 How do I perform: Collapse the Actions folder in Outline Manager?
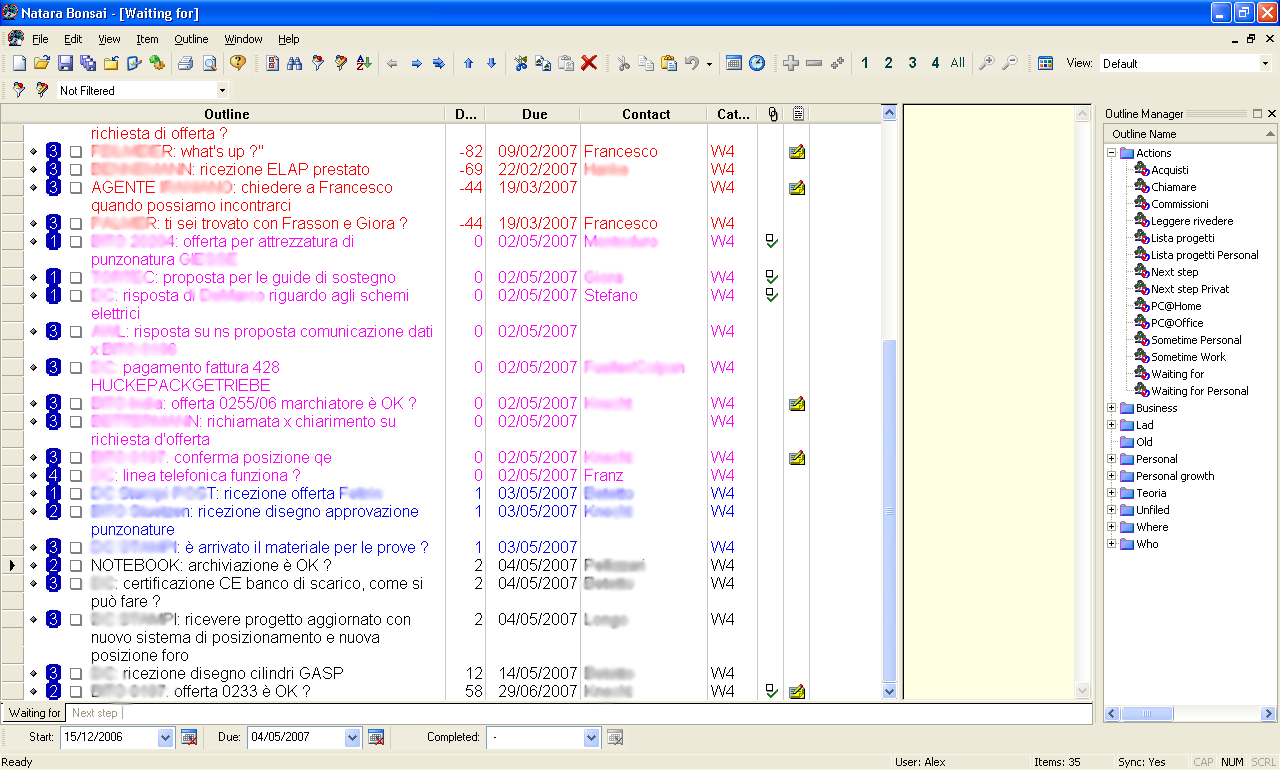click(x=1111, y=153)
